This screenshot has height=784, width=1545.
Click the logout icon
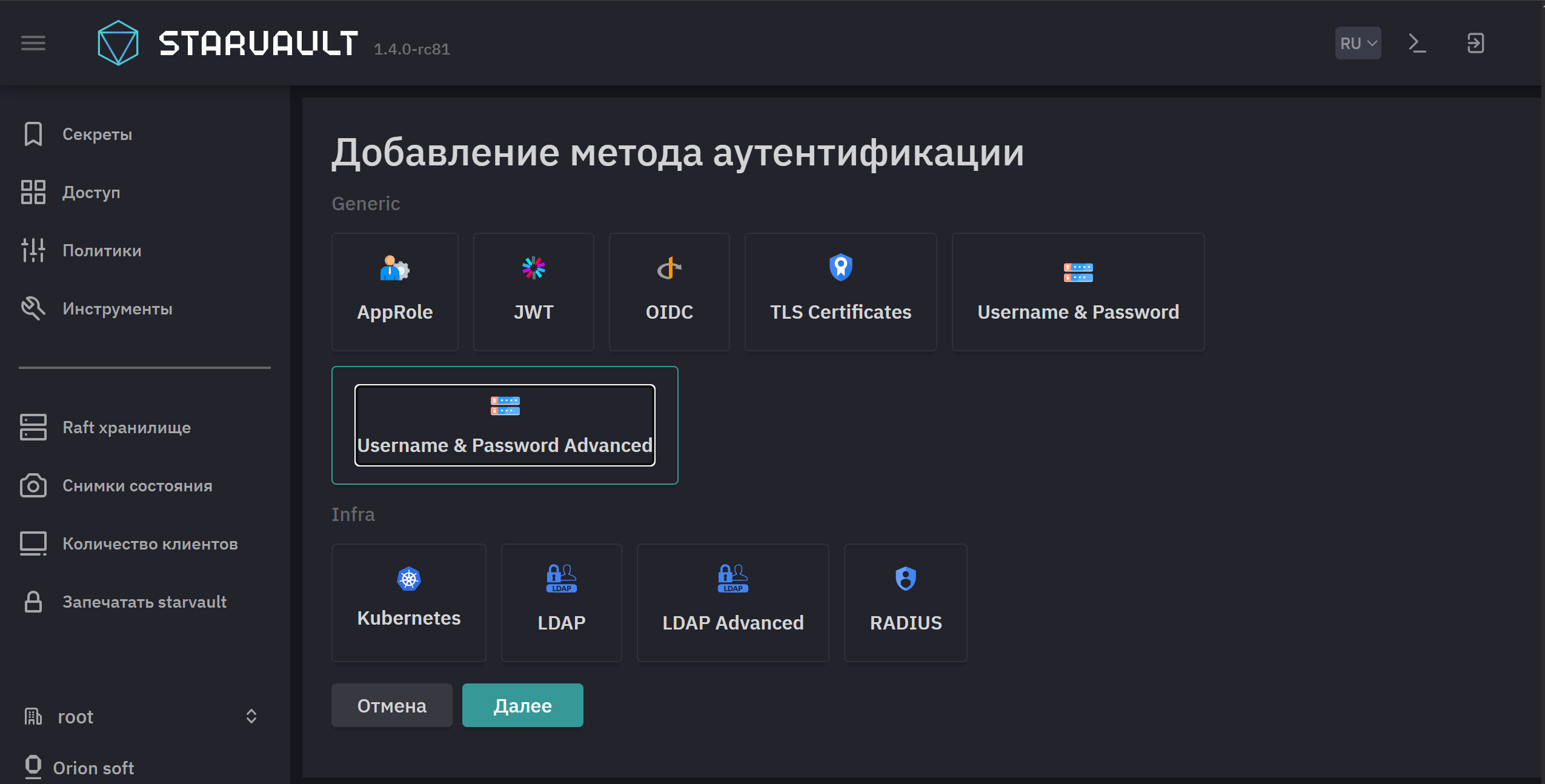[1475, 43]
